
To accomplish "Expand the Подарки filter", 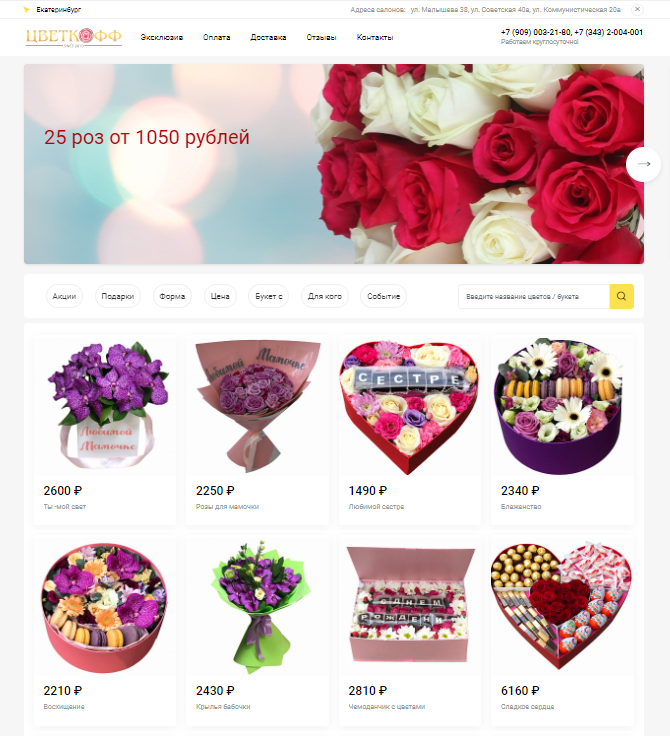I will [x=117, y=296].
